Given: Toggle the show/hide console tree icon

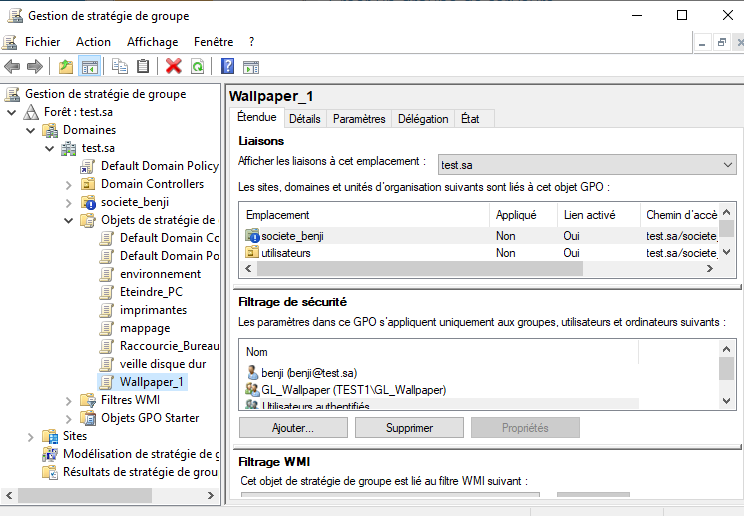Looking at the screenshot, I should click(89, 67).
